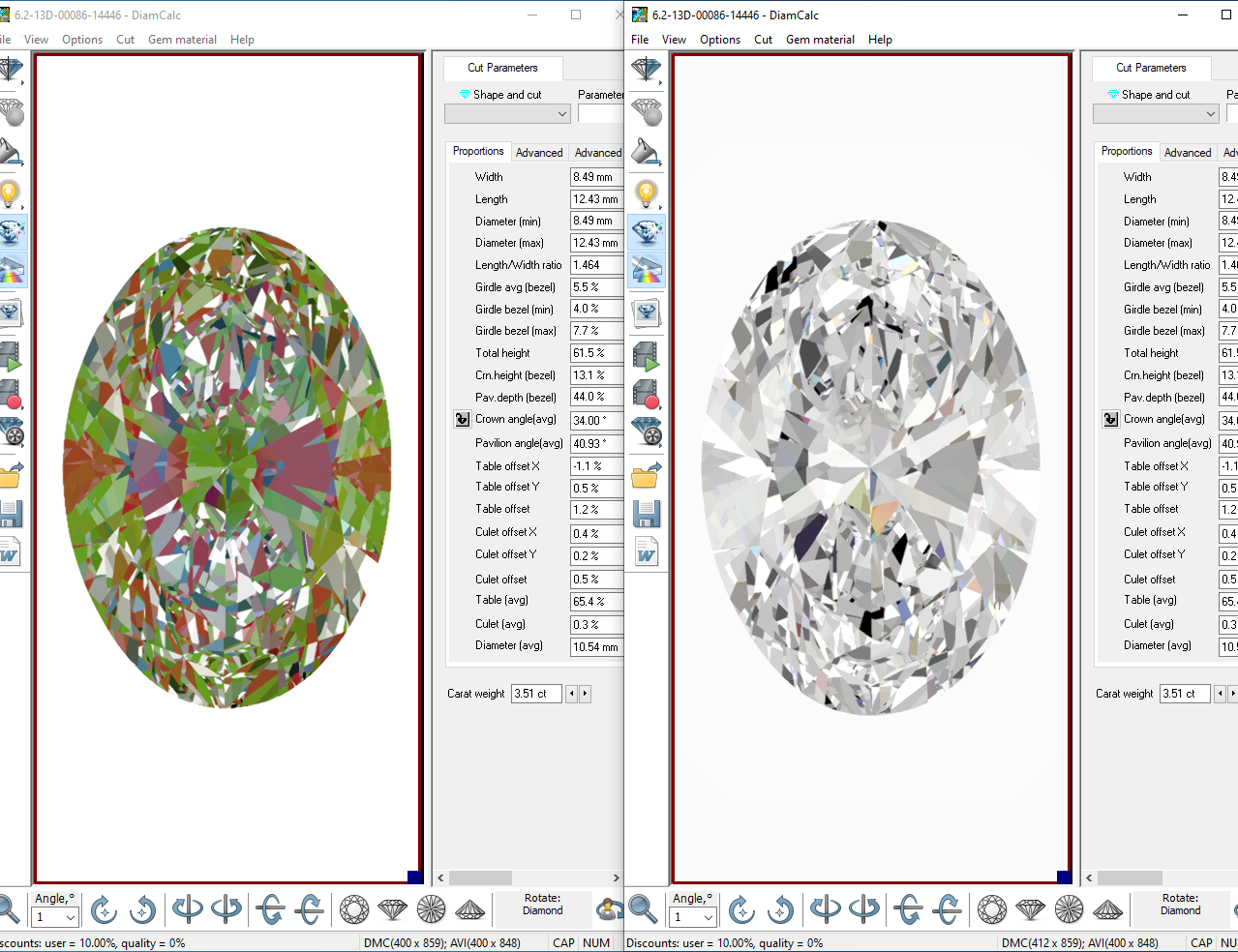The height and width of the screenshot is (952, 1238).
Task: Open the Cut menu in right window
Action: [763, 40]
